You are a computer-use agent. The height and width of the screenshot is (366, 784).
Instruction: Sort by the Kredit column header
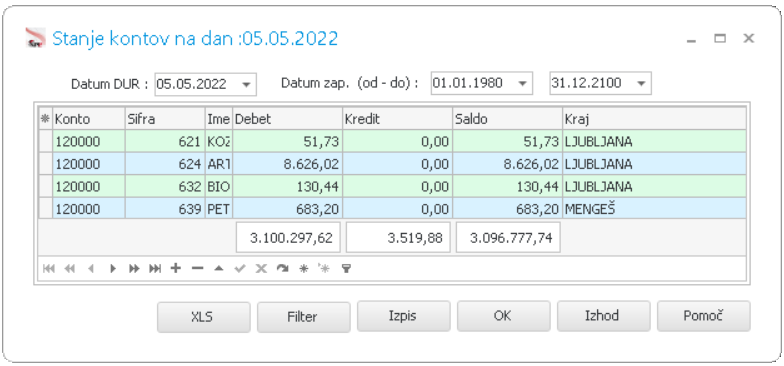coord(398,119)
